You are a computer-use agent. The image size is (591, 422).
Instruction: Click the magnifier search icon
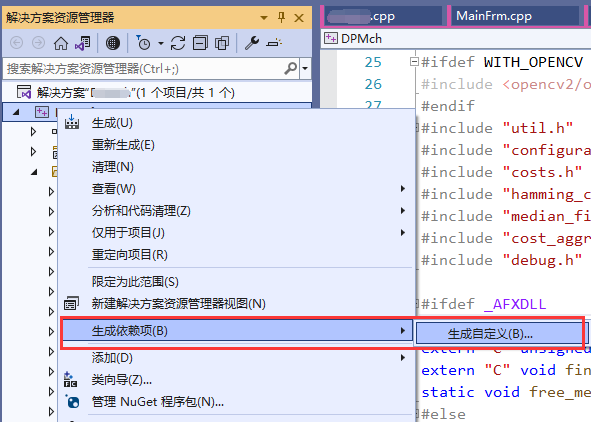291,69
